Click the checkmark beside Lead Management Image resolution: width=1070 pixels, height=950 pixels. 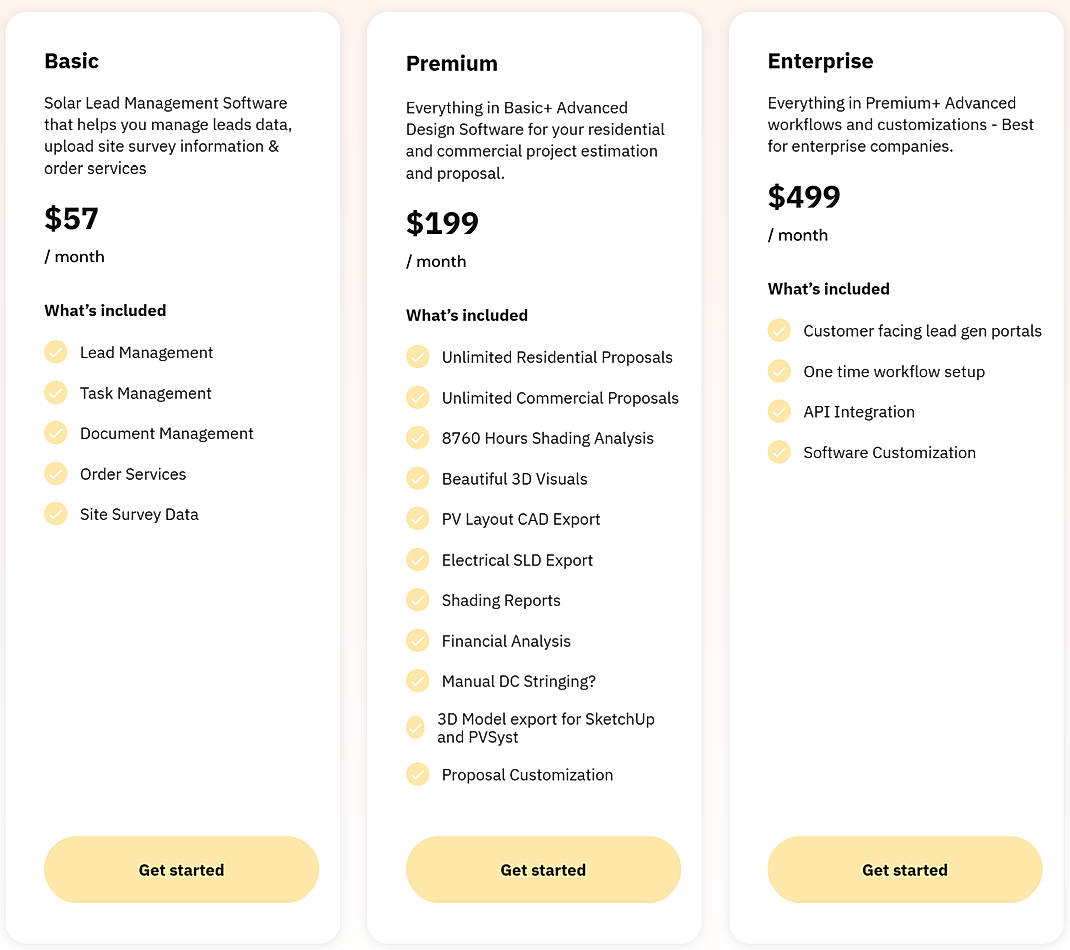56,352
